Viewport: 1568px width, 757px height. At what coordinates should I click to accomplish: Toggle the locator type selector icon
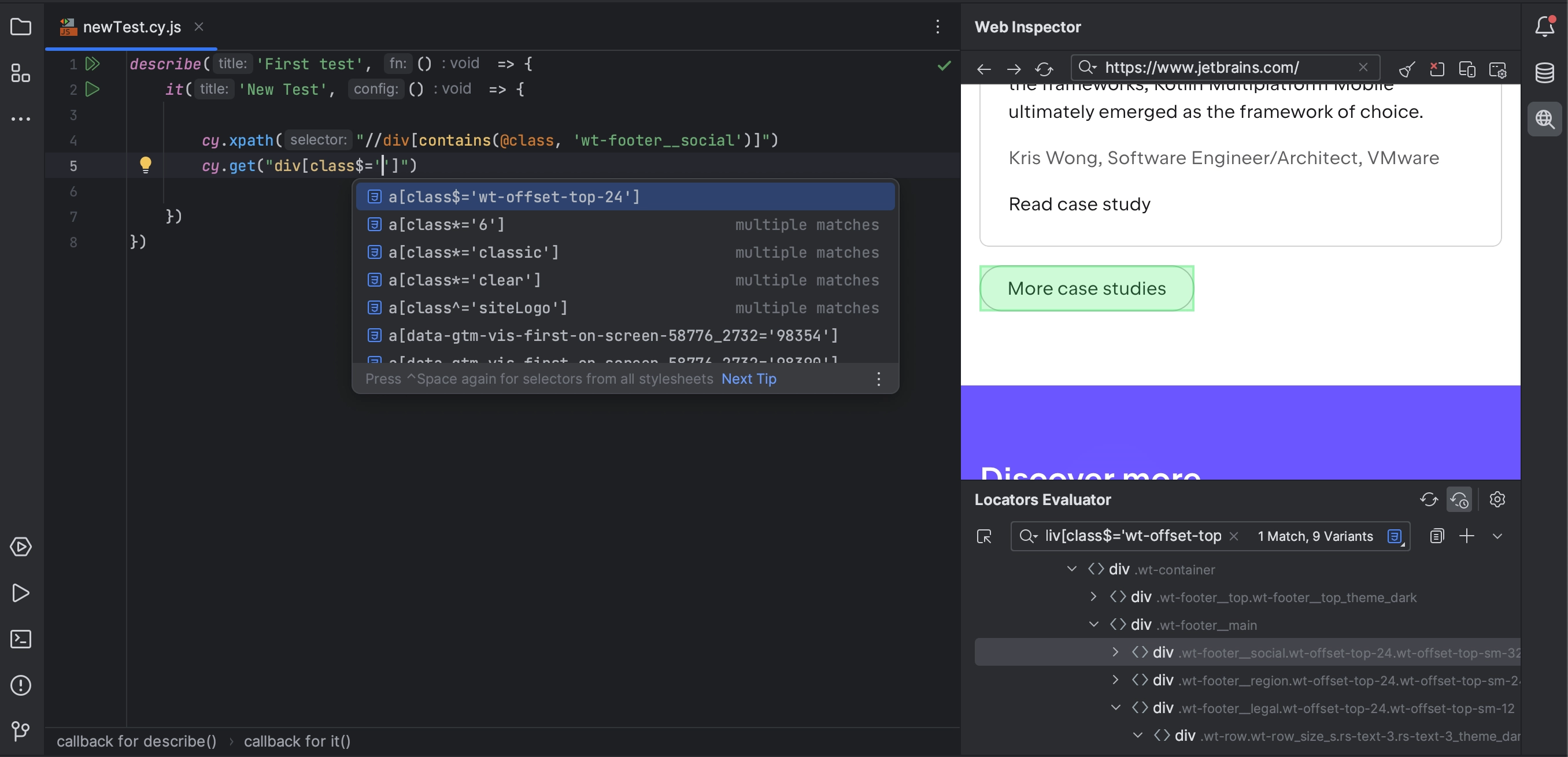point(1395,536)
